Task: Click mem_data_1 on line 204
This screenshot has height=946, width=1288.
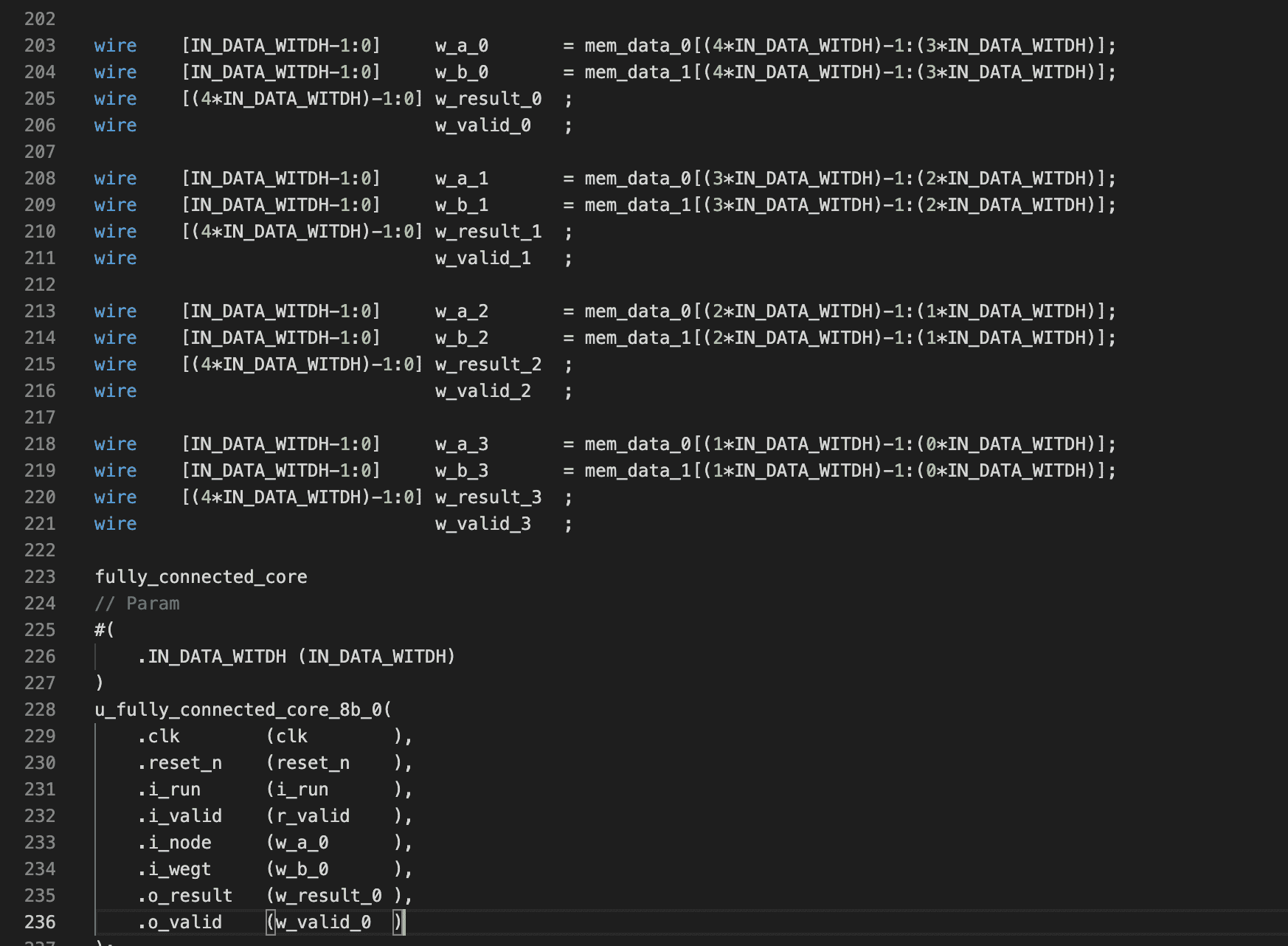Action: (x=637, y=72)
